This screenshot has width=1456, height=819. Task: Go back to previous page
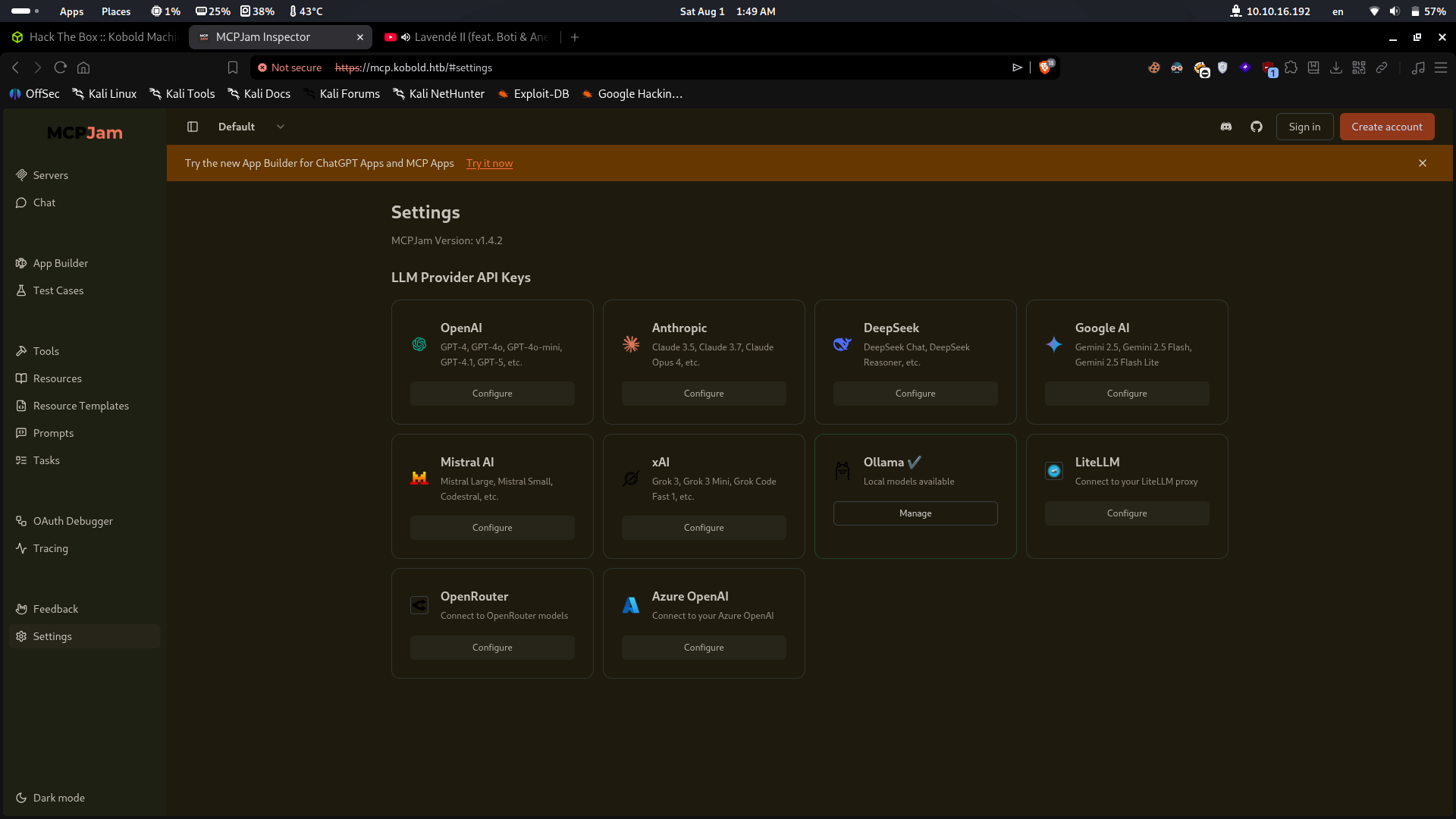(15, 67)
